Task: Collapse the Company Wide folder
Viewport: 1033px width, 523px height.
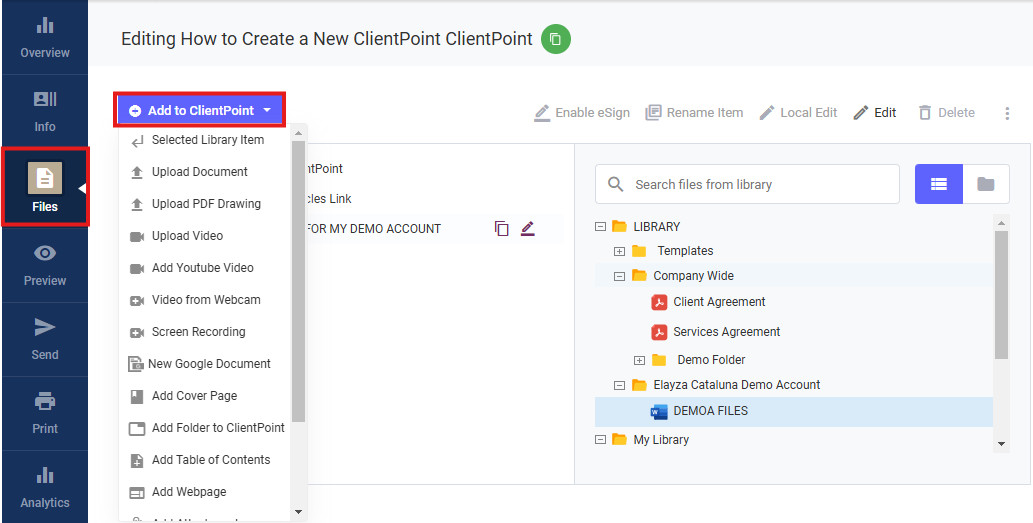Action: (619, 277)
